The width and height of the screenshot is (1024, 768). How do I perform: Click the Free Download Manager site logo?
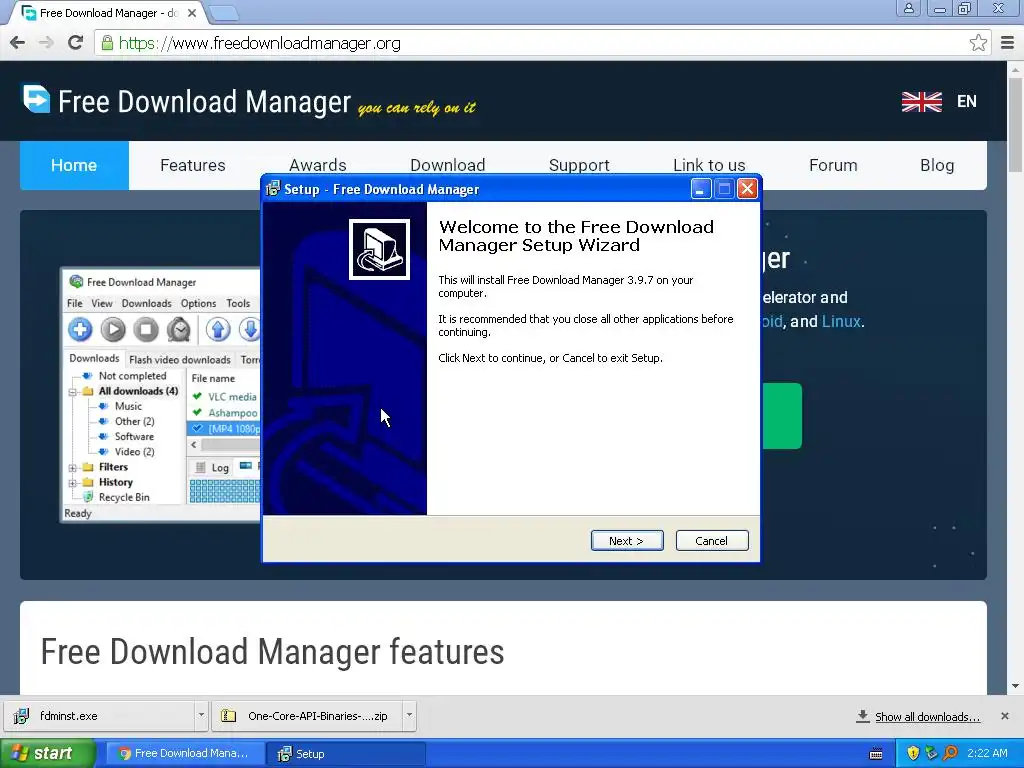click(x=37, y=99)
